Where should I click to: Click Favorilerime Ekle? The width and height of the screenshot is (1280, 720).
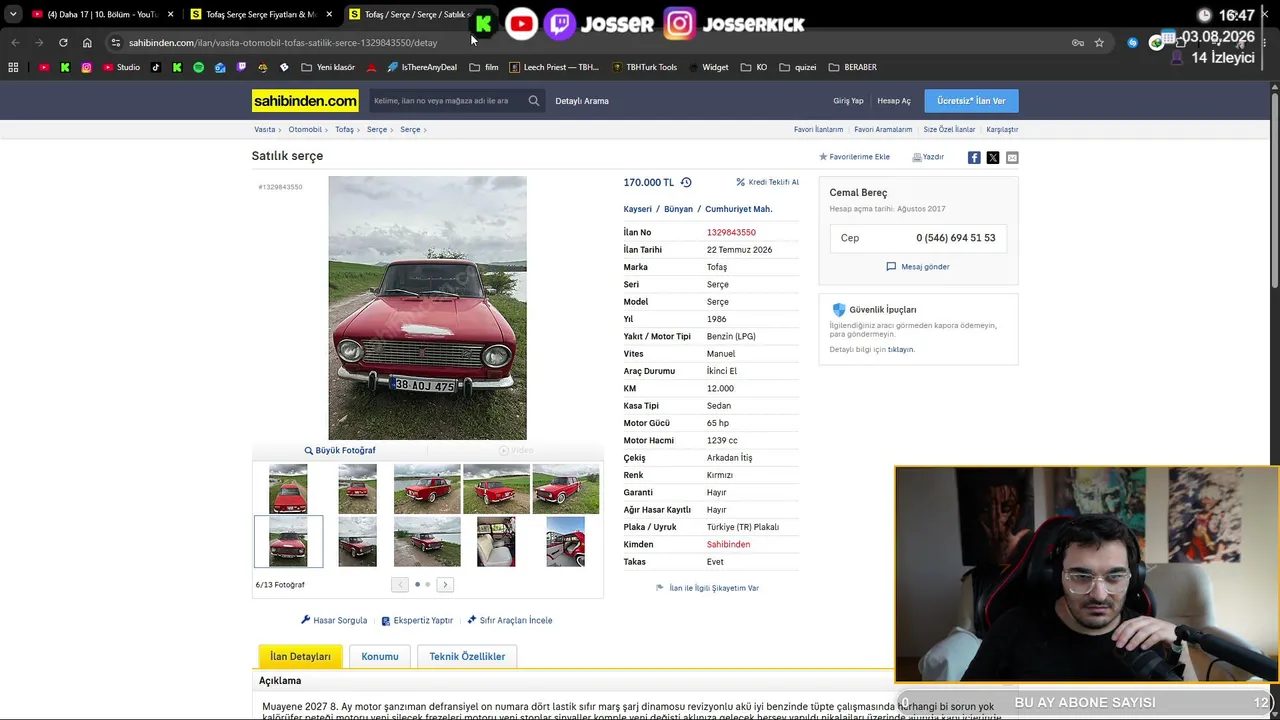[855, 157]
